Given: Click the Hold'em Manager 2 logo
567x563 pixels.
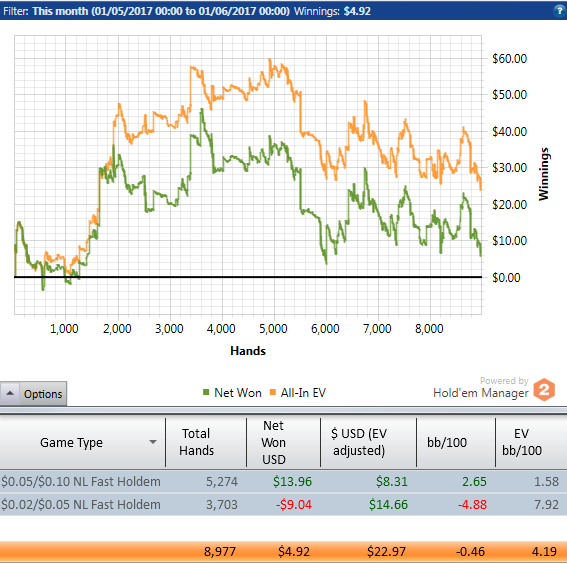Looking at the screenshot, I should pos(544,390).
